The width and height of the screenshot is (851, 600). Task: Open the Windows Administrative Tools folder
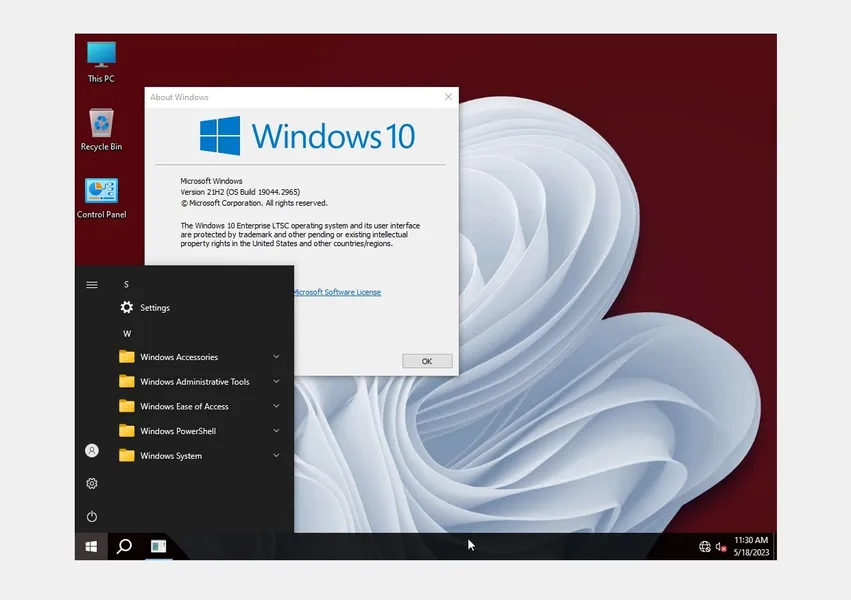point(201,382)
